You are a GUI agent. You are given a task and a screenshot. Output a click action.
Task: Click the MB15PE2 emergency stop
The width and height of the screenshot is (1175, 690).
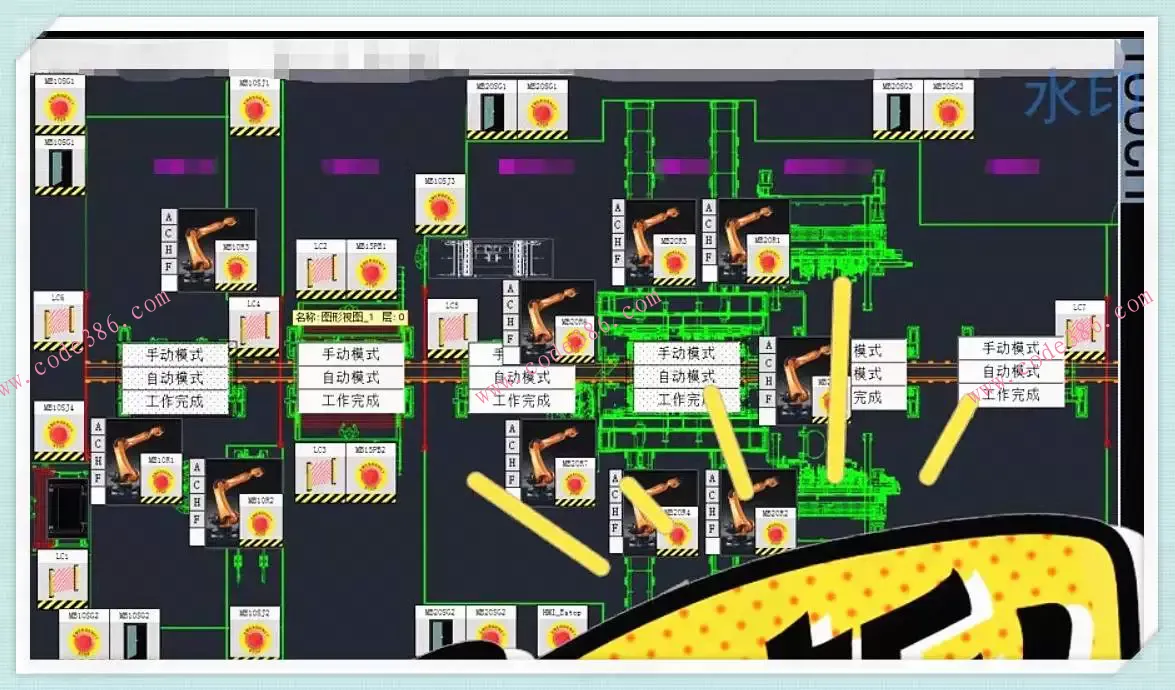pos(371,473)
